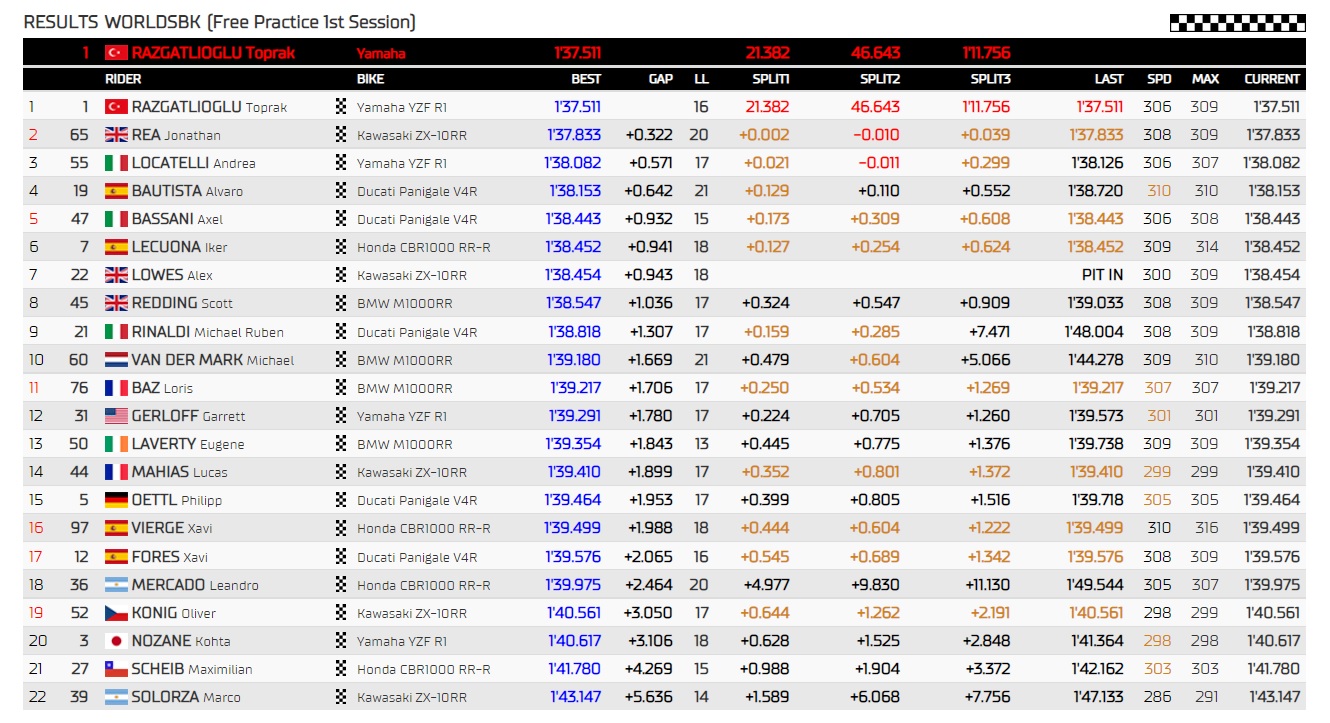1330x723 pixels.
Task: Click Chilean flag beside Scheib Maximilian
Action: click(x=116, y=668)
